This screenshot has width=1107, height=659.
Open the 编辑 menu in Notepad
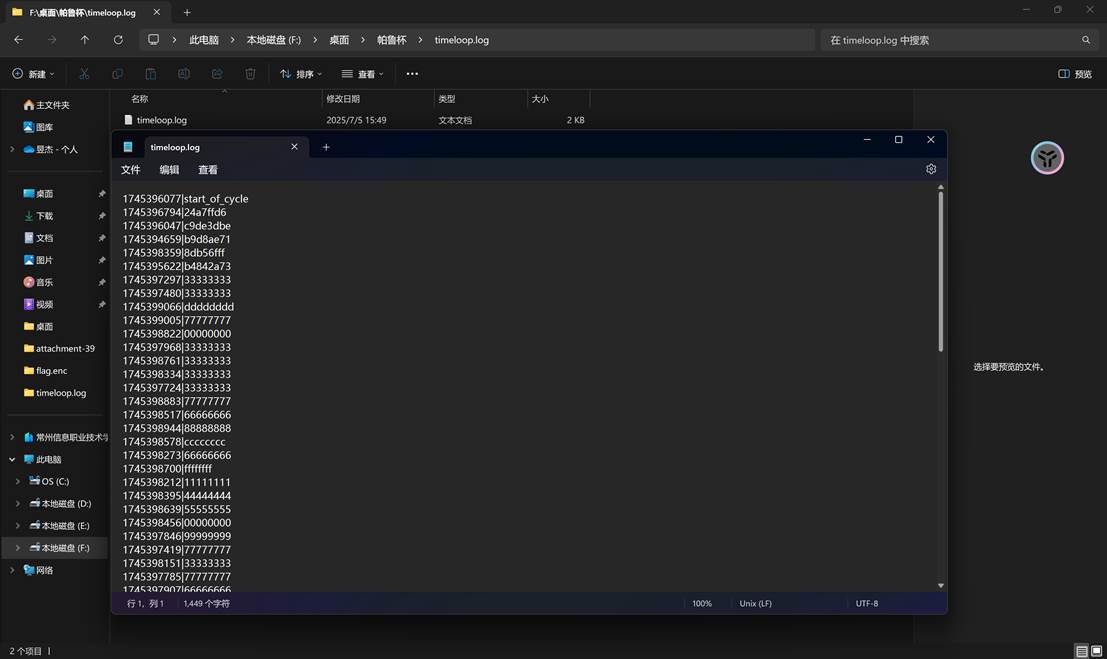[x=168, y=169]
